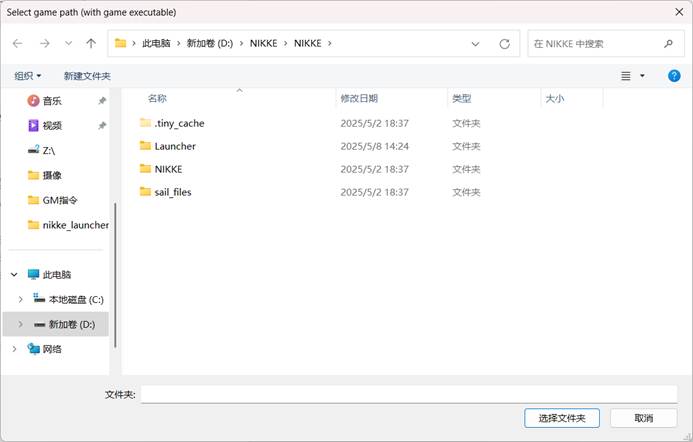The width and height of the screenshot is (693, 442).
Task: Open GM指令 folder in navigation pane
Action: tap(60, 200)
